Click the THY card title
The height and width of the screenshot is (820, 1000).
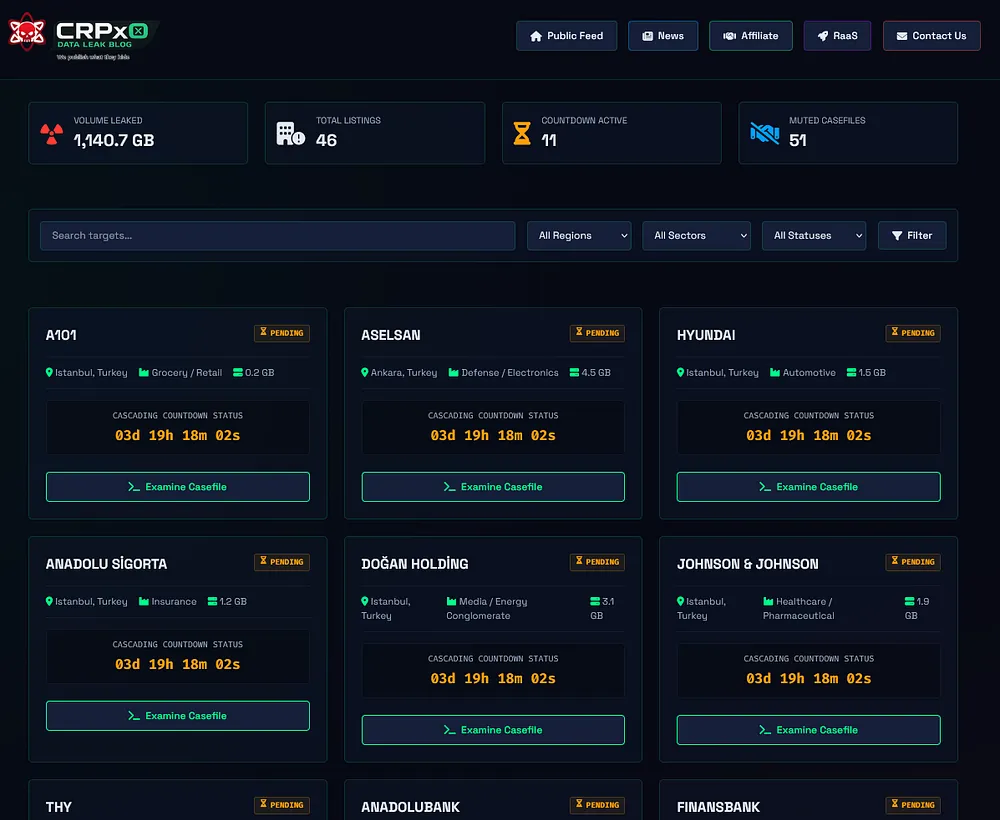pos(59,807)
